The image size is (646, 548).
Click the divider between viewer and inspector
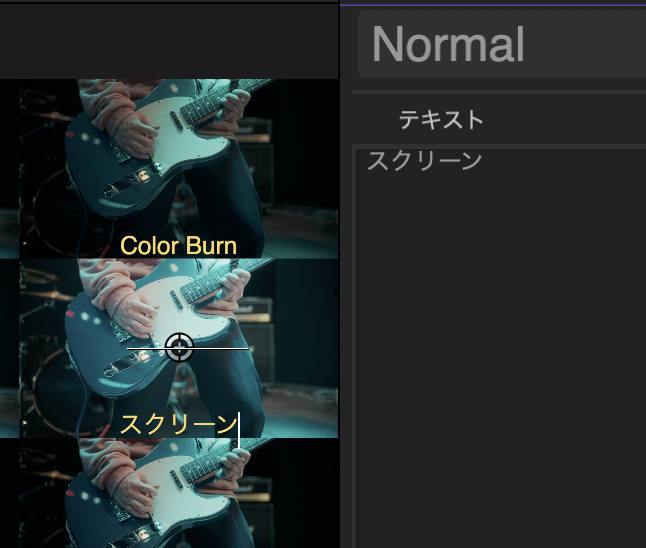339,274
